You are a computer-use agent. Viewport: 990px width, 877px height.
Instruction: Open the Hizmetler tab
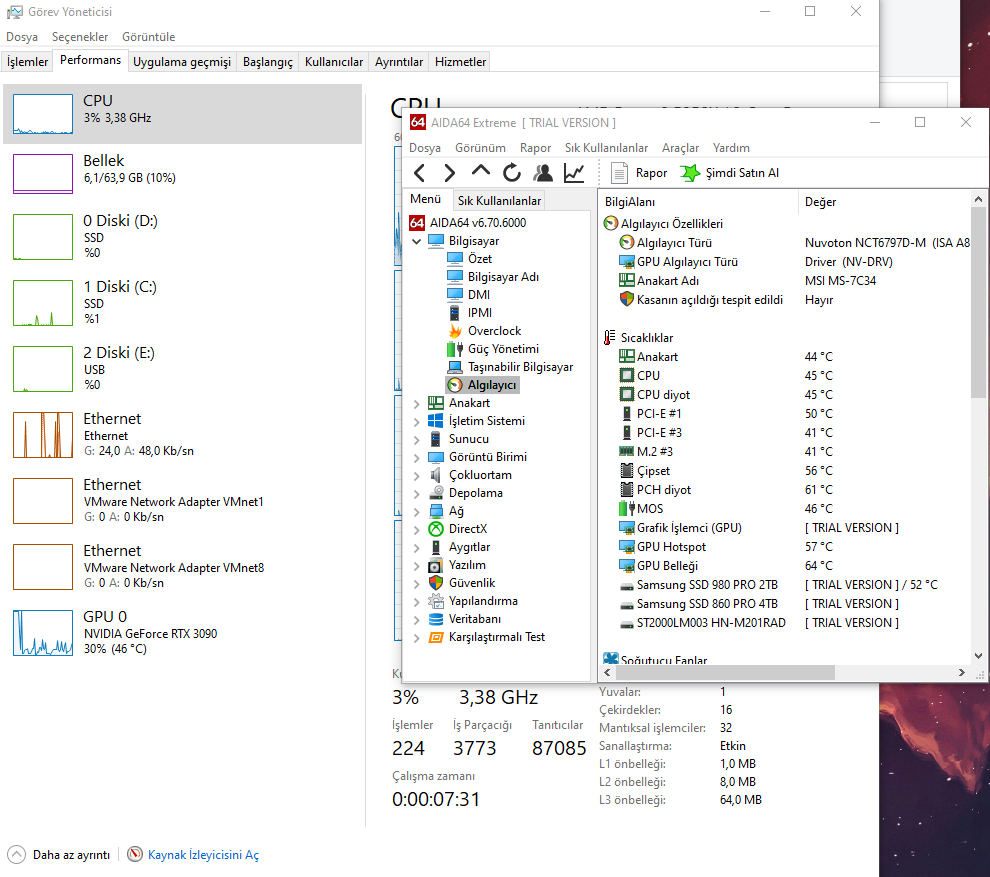pyautogui.click(x=460, y=62)
